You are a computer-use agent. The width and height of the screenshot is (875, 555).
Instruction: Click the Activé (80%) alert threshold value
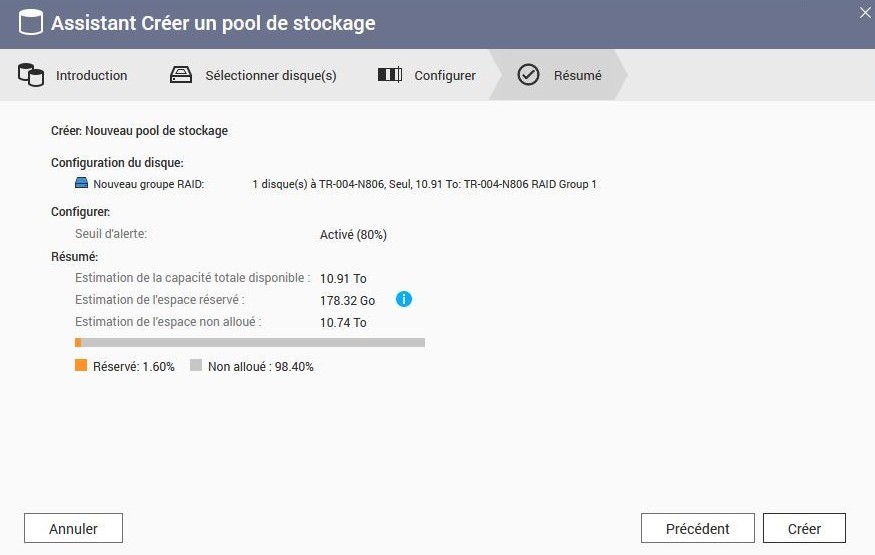click(x=353, y=235)
